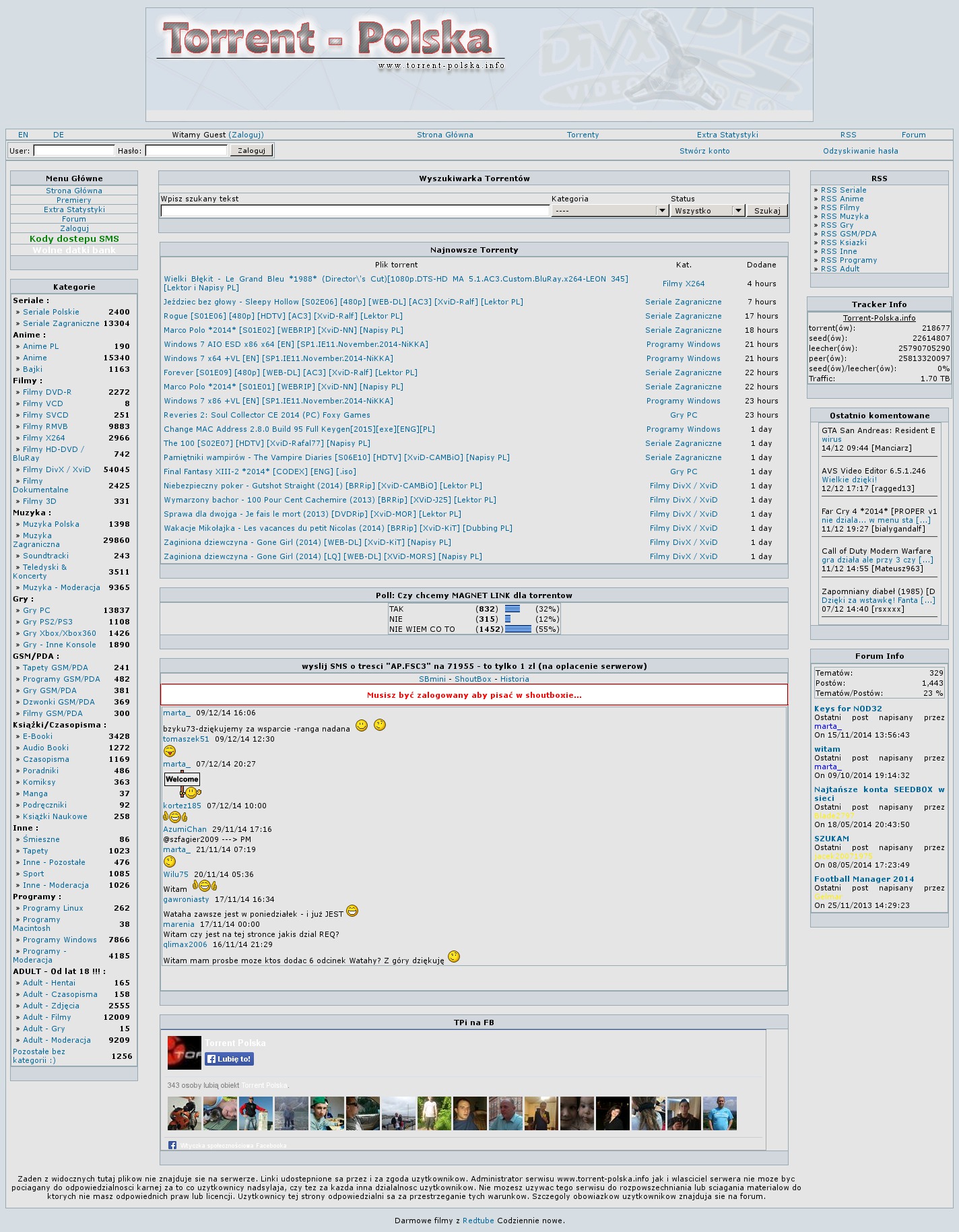
Task: Open the SBmini shoutbox view
Action: (x=432, y=679)
